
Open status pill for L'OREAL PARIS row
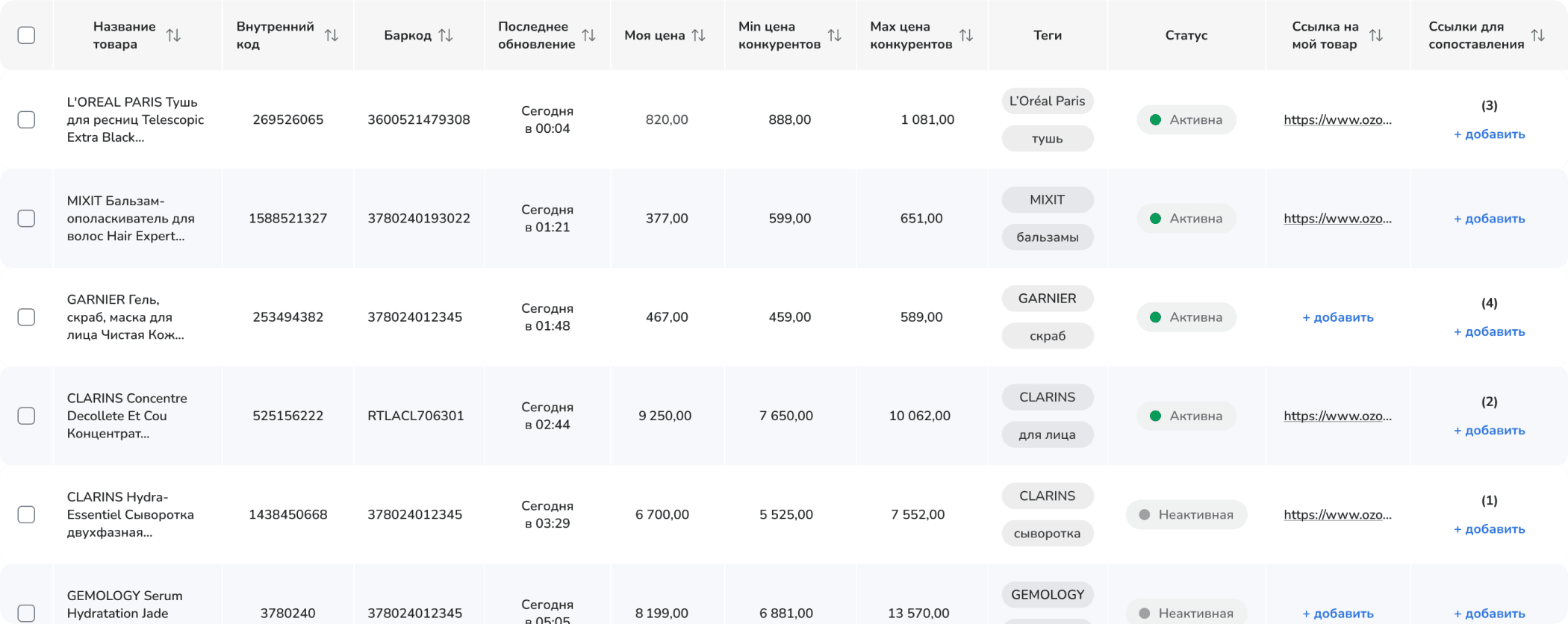1186,119
